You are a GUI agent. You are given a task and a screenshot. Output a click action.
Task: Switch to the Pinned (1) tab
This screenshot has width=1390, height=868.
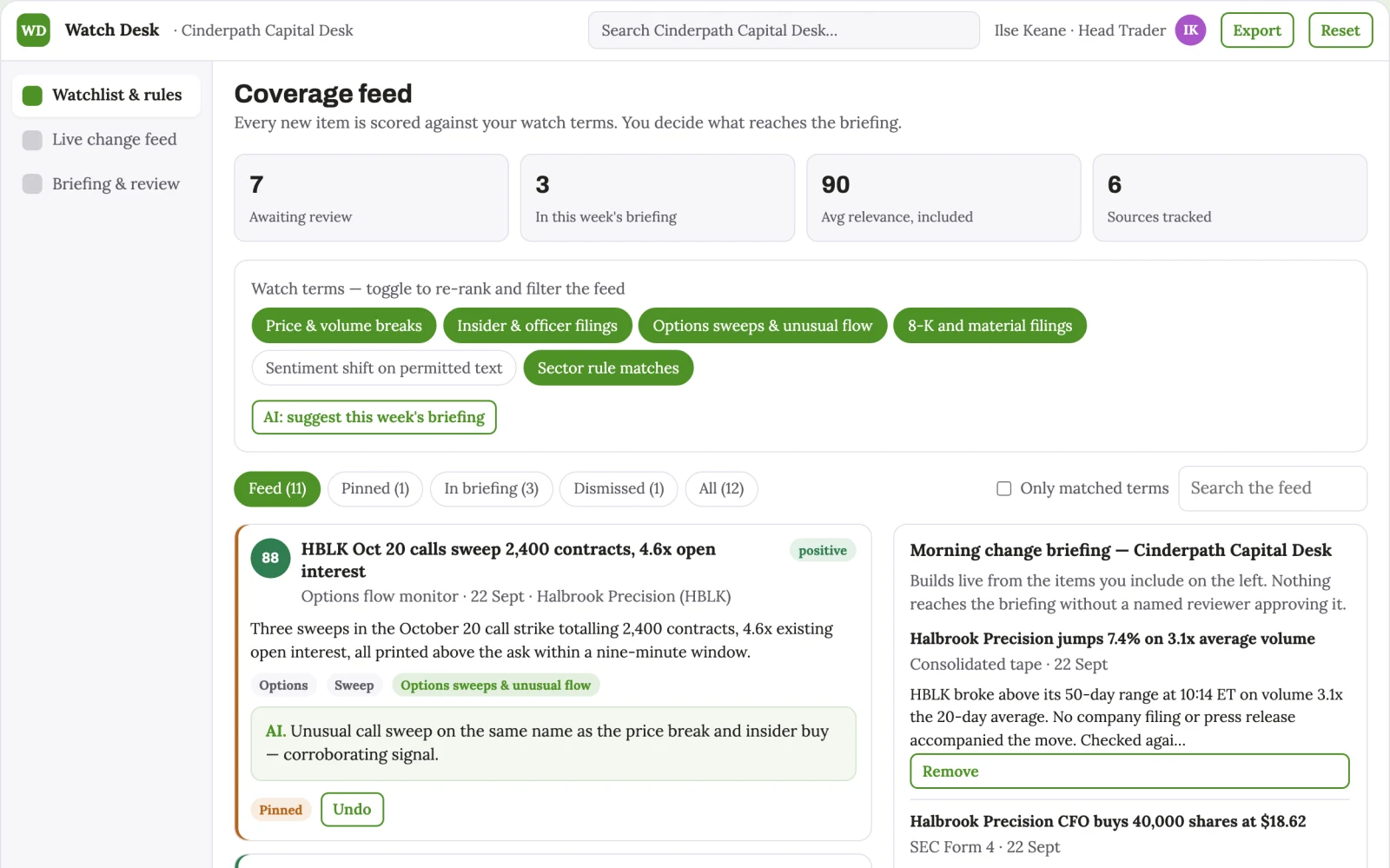(x=375, y=488)
